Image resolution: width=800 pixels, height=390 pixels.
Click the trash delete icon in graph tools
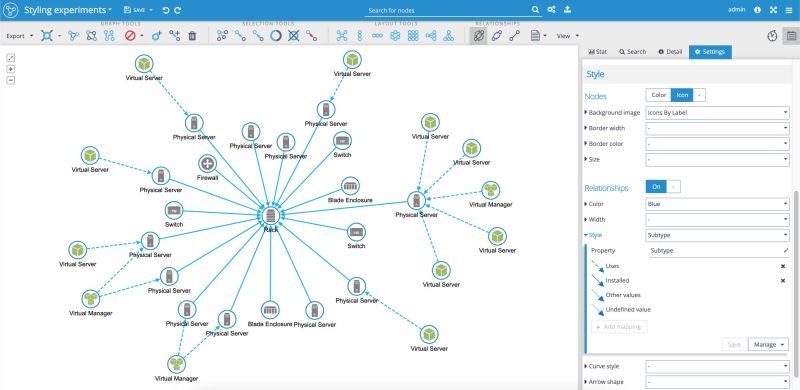click(192, 36)
